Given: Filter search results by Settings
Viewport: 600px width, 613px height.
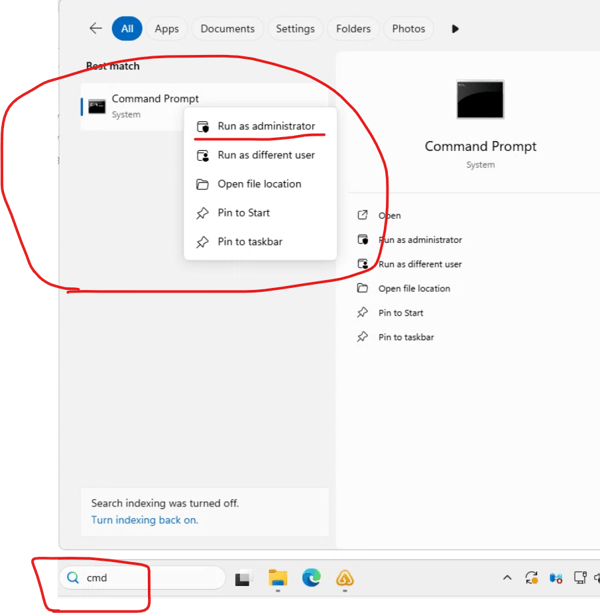Looking at the screenshot, I should [295, 29].
